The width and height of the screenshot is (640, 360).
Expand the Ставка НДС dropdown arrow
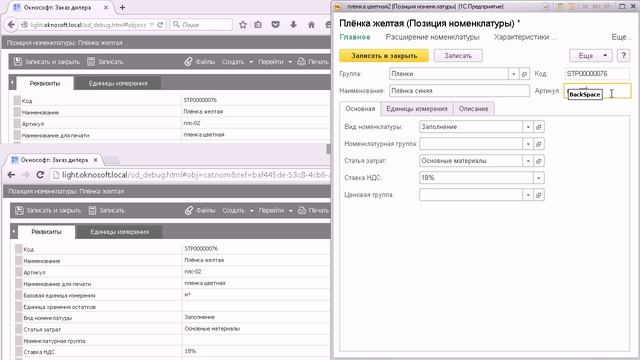coord(539,178)
